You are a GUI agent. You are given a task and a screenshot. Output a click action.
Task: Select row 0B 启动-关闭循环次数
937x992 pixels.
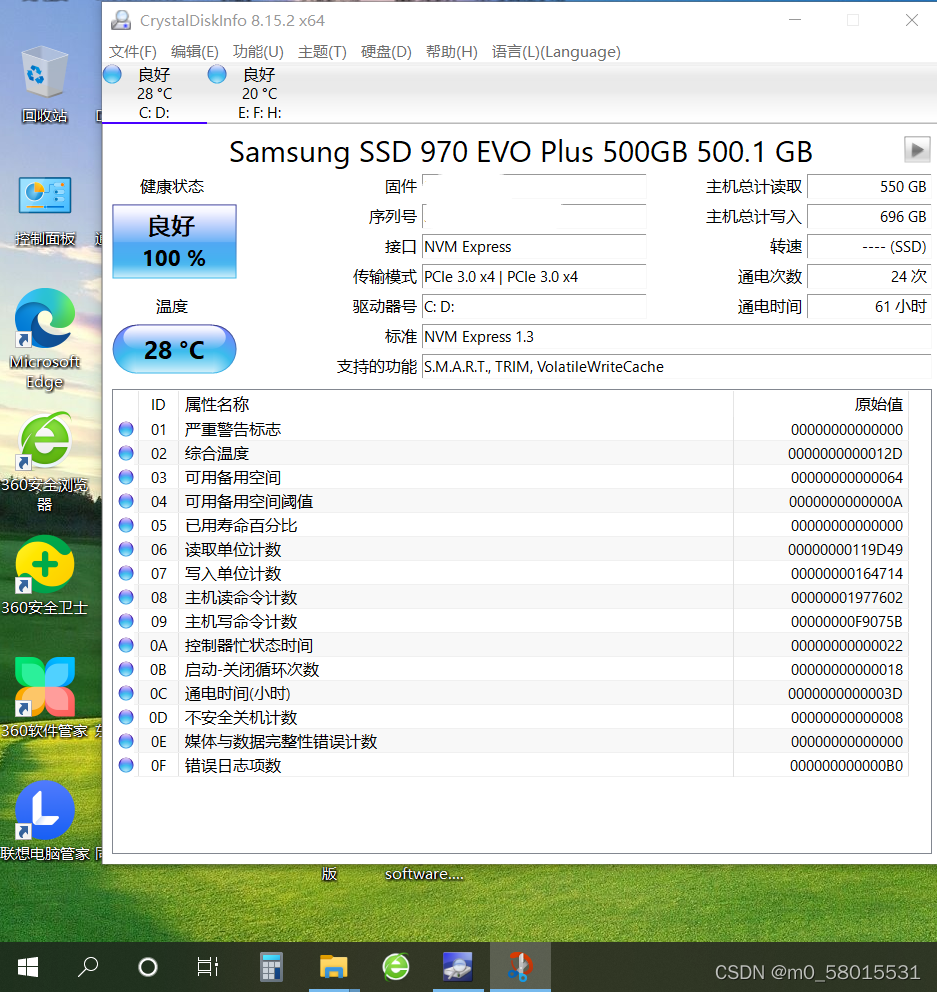click(511, 669)
